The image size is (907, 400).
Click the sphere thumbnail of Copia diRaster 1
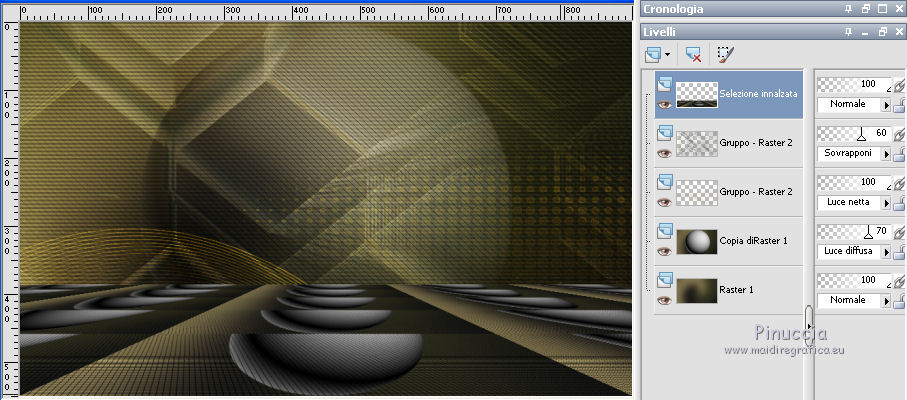(x=697, y=242)
